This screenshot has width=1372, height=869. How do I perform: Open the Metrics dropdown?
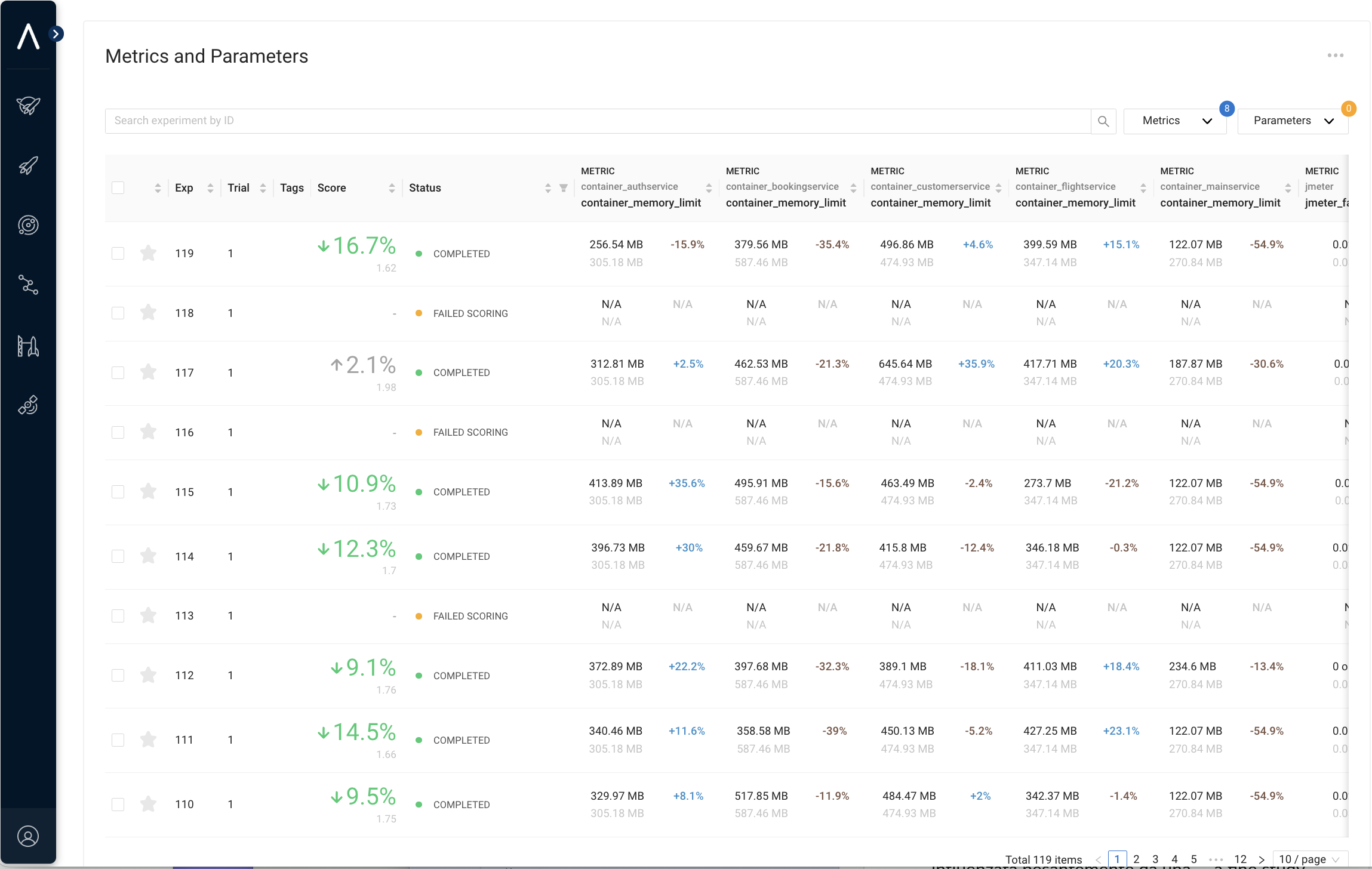click(1174, 121)
